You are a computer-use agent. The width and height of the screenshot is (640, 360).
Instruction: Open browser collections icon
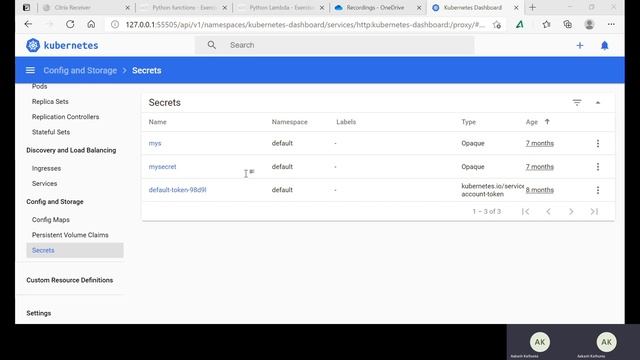tap(567, 24)
